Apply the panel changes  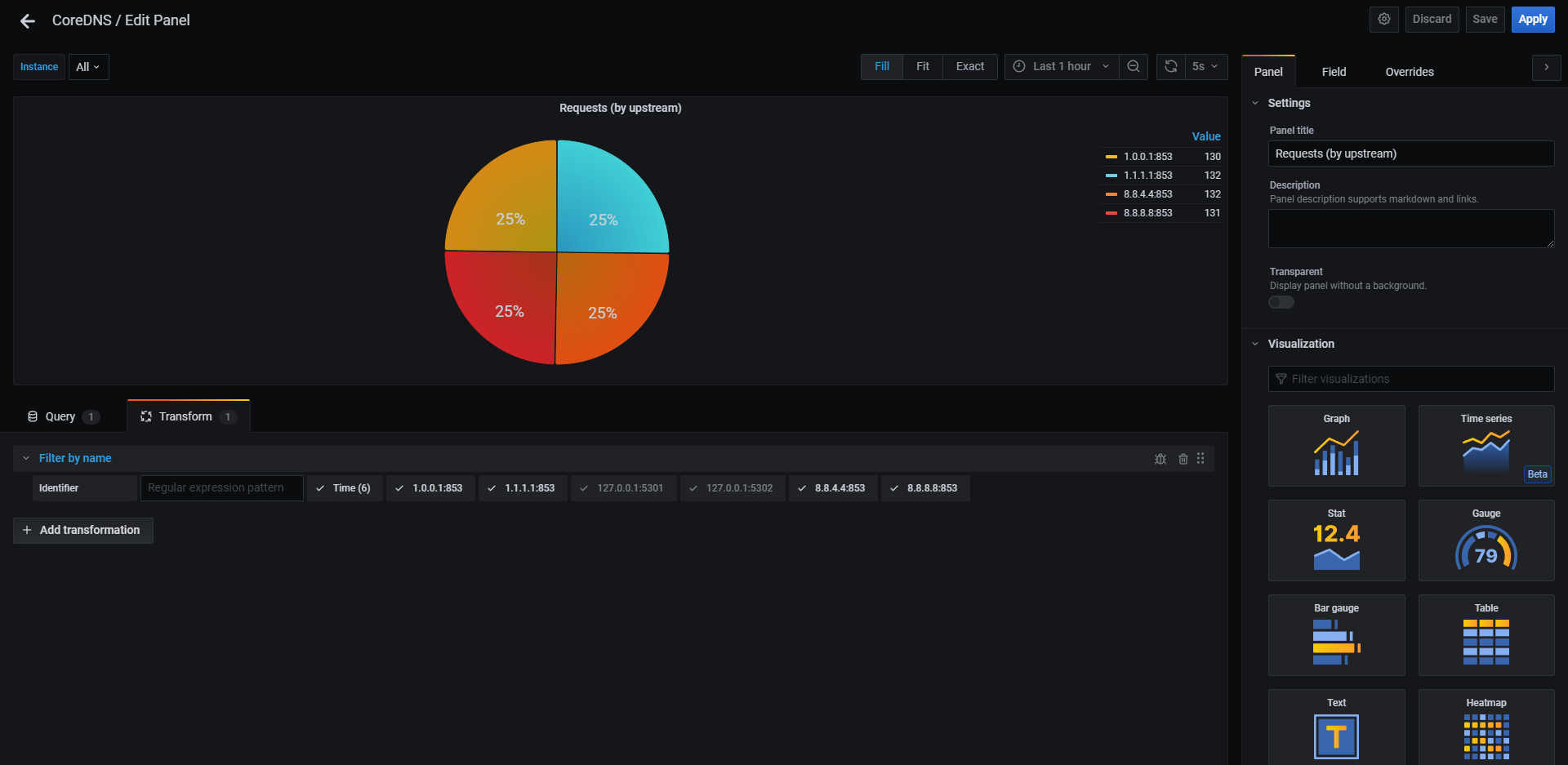pyautogui.click(x=1533, y=19)
